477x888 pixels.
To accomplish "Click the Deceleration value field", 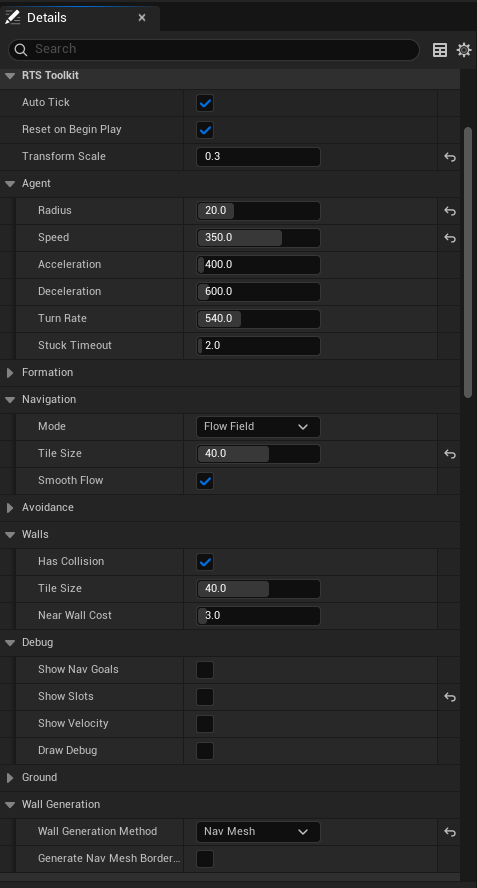I will (x=258, y=292).
